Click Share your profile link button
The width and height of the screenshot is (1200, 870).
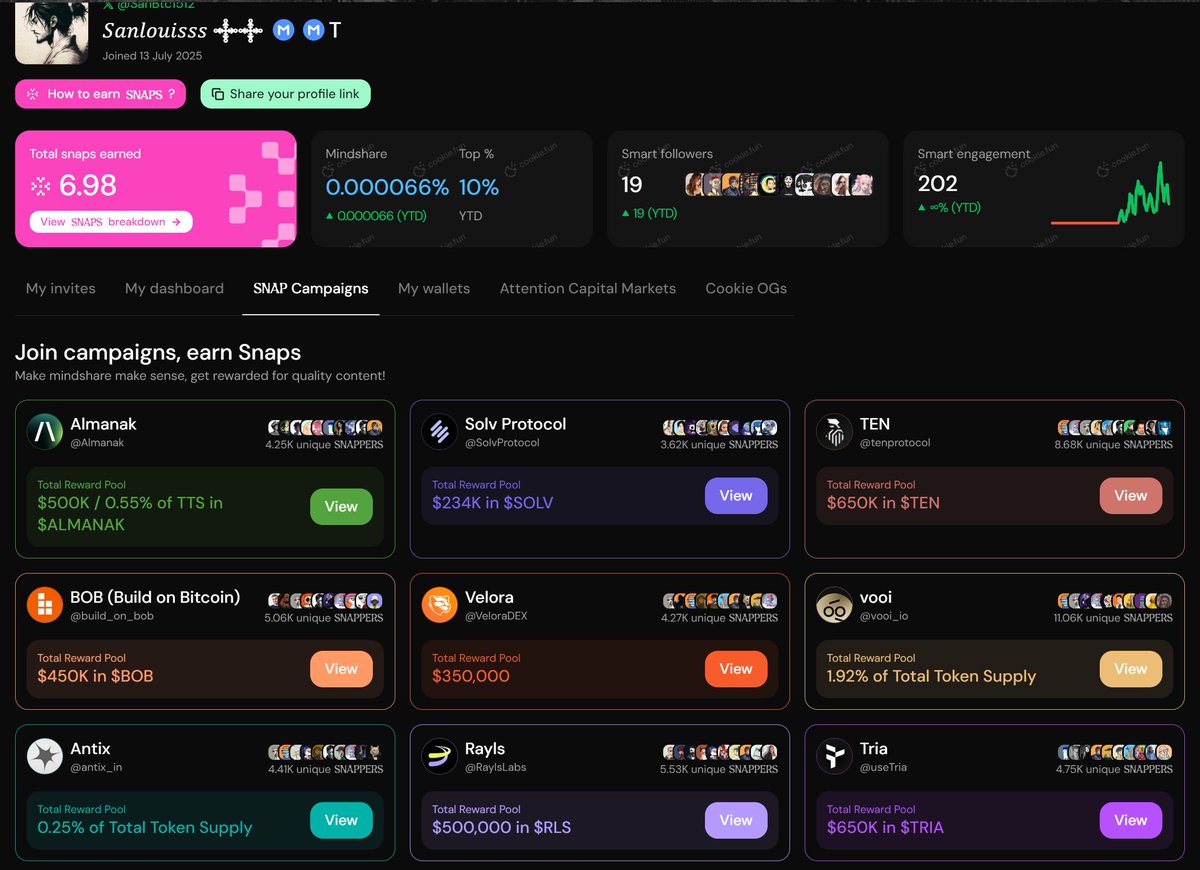coord(286,94)
